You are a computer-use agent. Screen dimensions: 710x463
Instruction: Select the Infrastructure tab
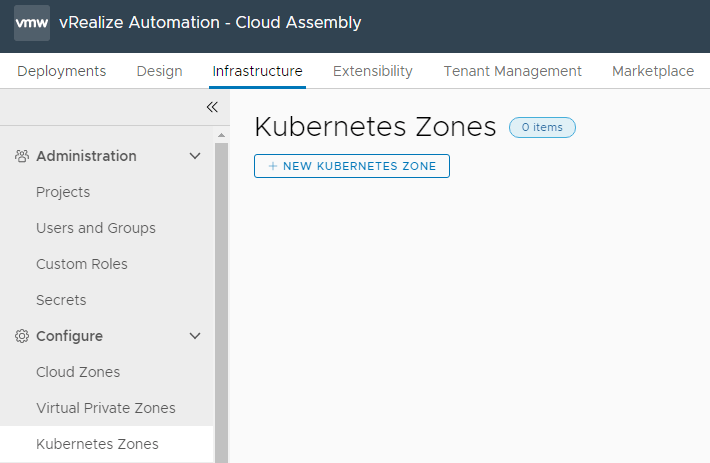[257, 71]
